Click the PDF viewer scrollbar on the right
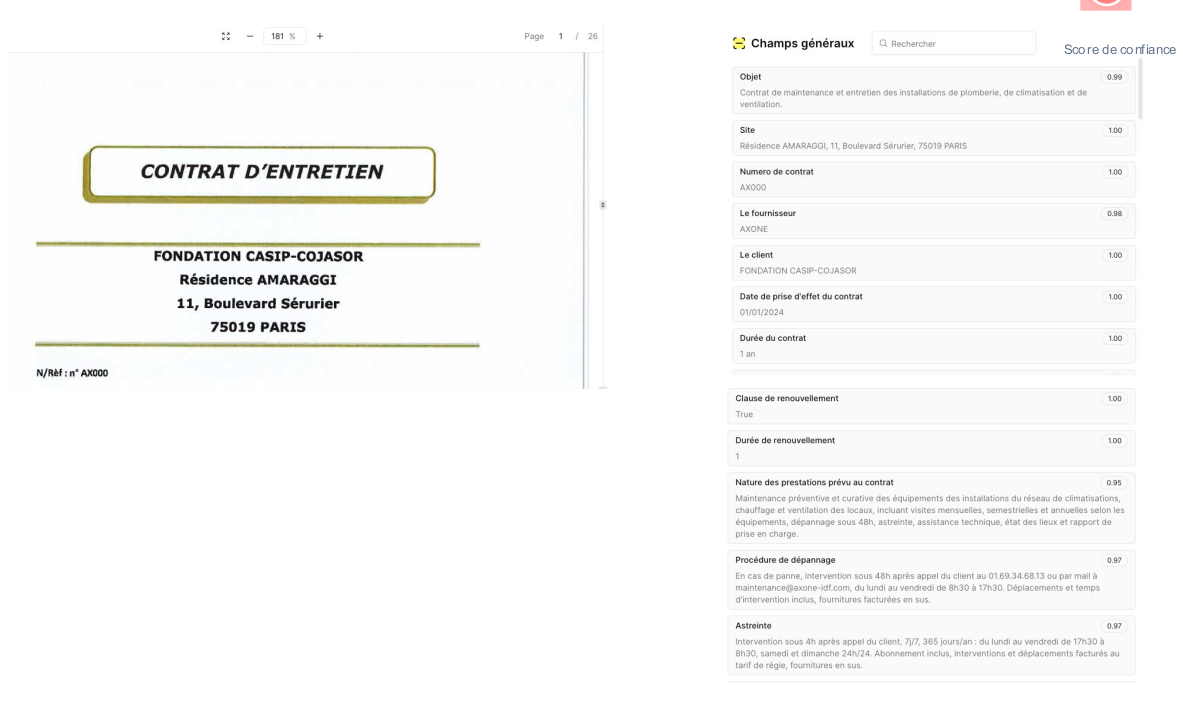The width and height of the screenshot is (1183, 715). [x=601, y=205]
